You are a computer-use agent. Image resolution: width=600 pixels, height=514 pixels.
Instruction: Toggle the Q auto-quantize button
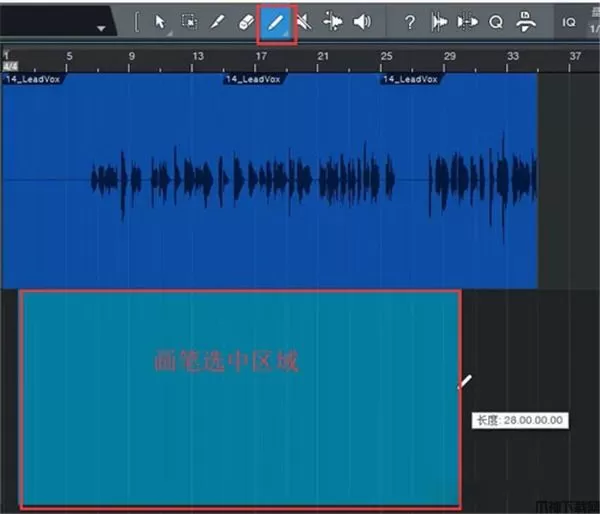tap(495, 22)
